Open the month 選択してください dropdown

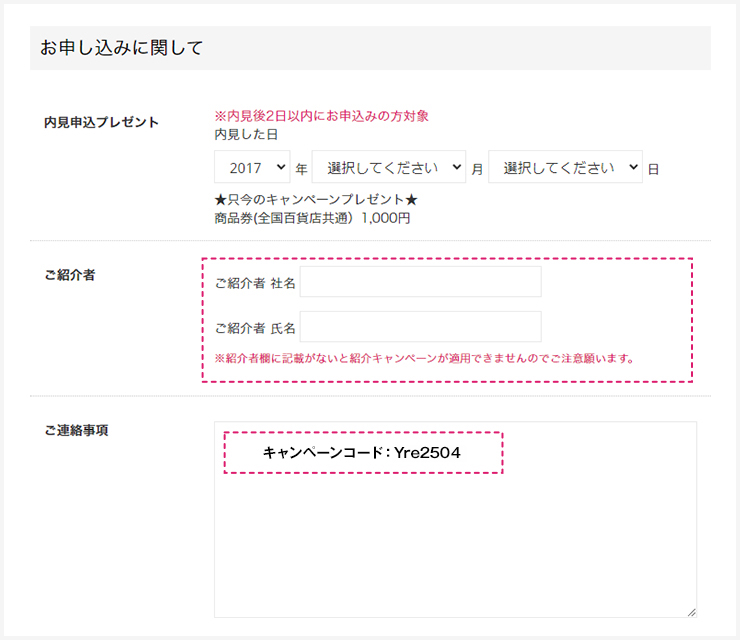click(x=389, y=167)
